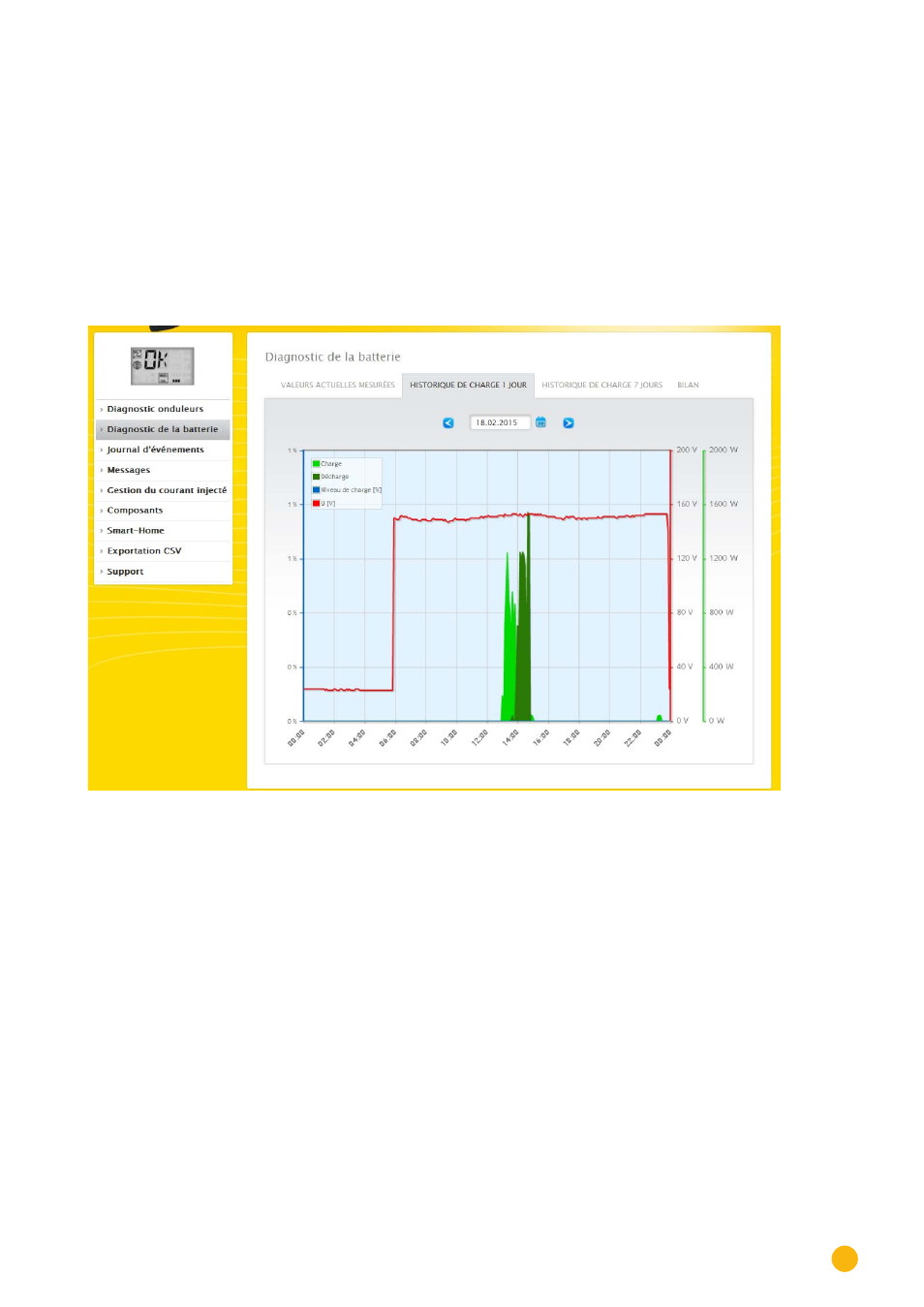Click the 2000 W axis label
The width and height of the screenshot is (924, 1307).
(x=723, y=451)
